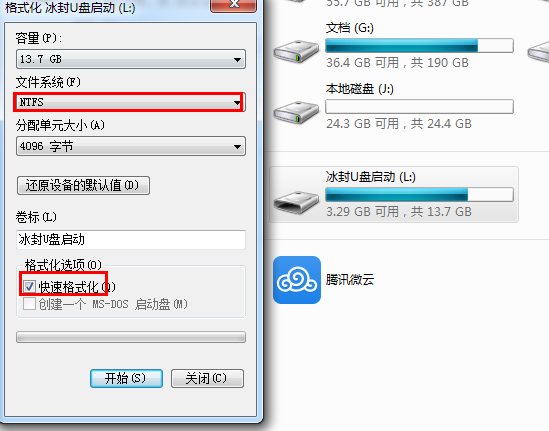
Task: Close the format dialog with the red X
Action: point(234,5)
